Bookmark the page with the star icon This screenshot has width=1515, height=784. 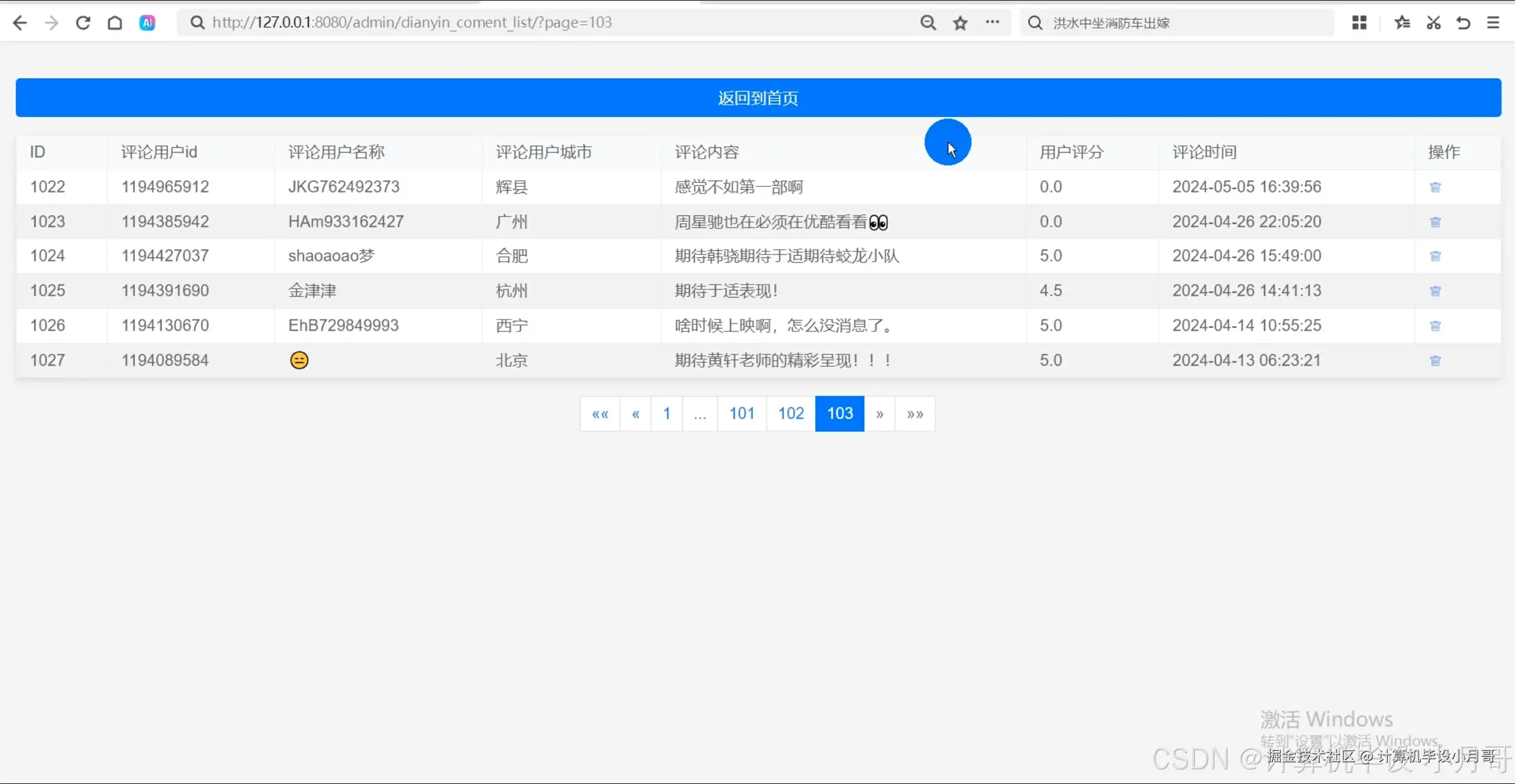point(959,22)
